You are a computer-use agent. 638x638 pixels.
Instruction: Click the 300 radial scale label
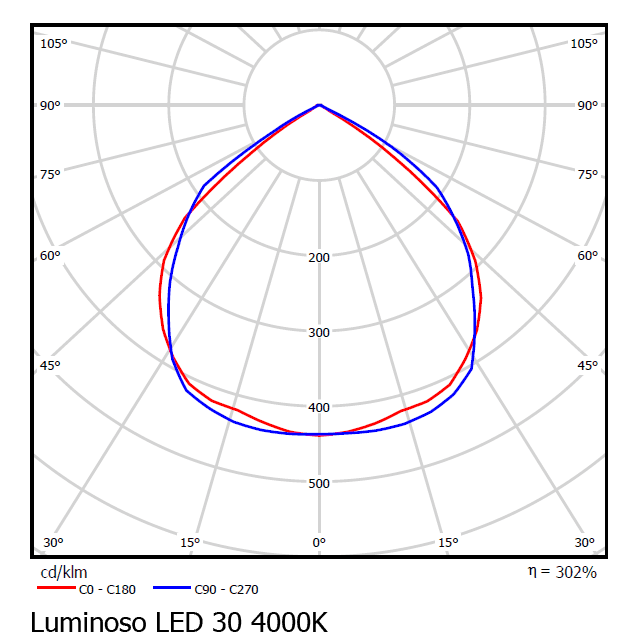tap(319, 333)
